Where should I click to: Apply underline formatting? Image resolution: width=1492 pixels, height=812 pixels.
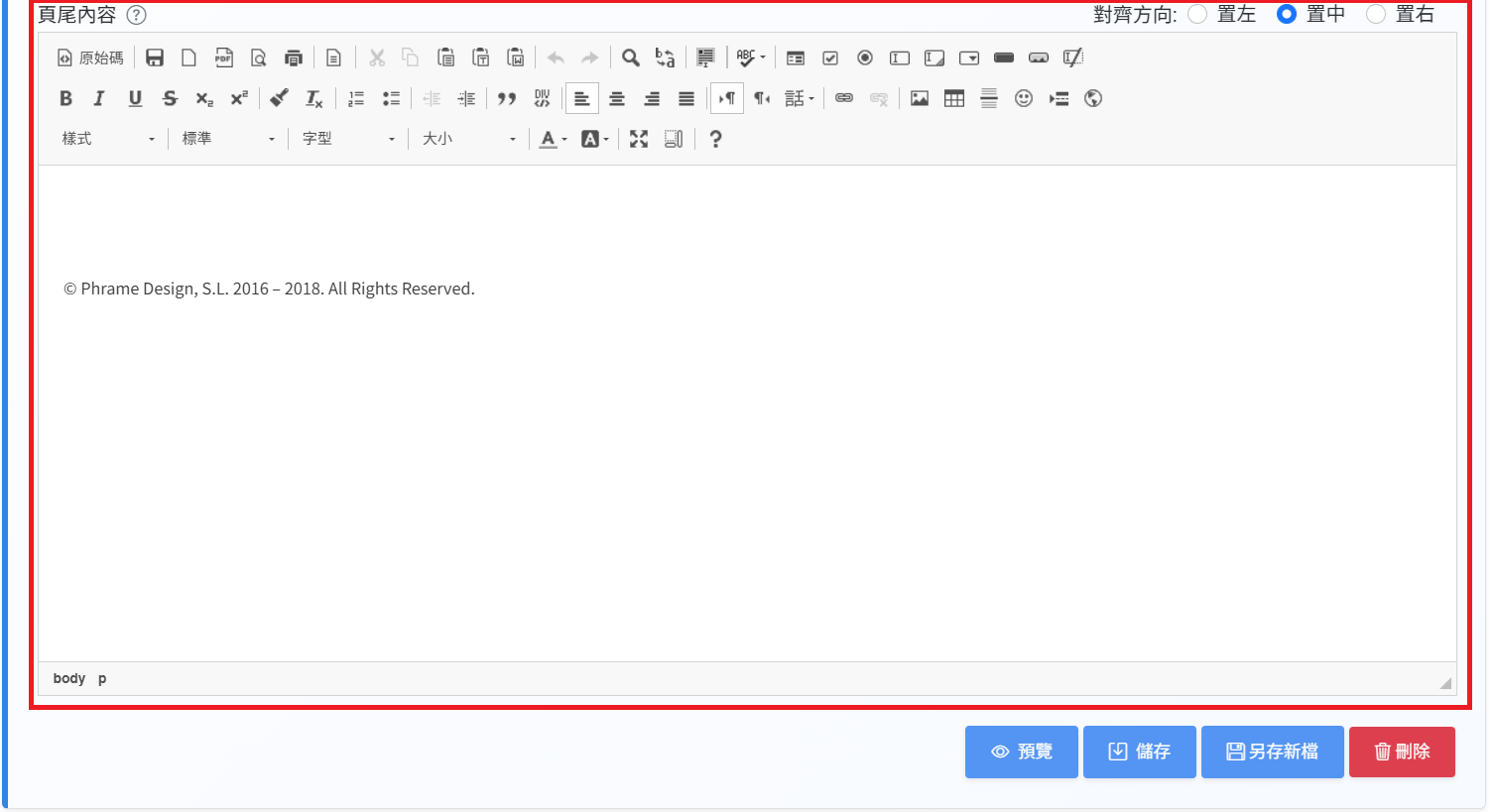[135, 98]
